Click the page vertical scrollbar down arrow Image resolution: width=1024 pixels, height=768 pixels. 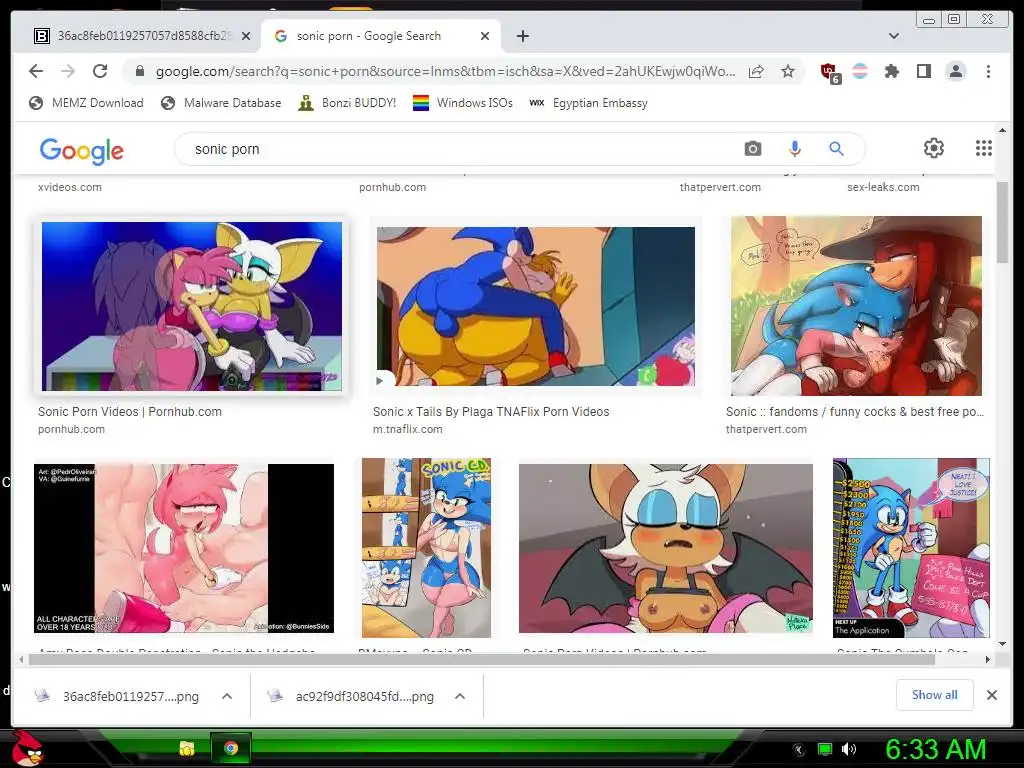pos(1002,644)
